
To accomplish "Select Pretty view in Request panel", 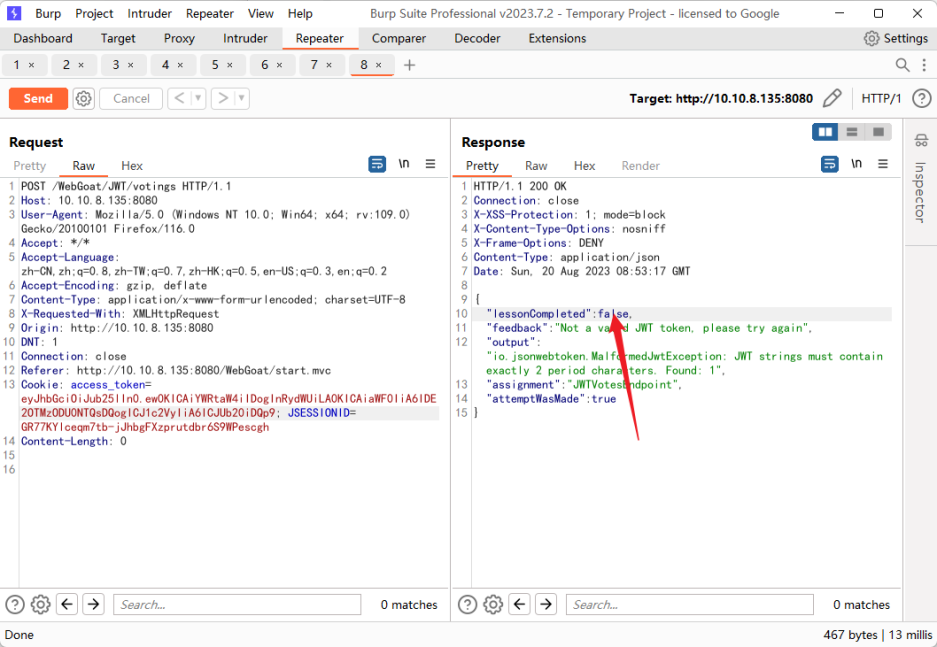I will click(x=29, y=165).
